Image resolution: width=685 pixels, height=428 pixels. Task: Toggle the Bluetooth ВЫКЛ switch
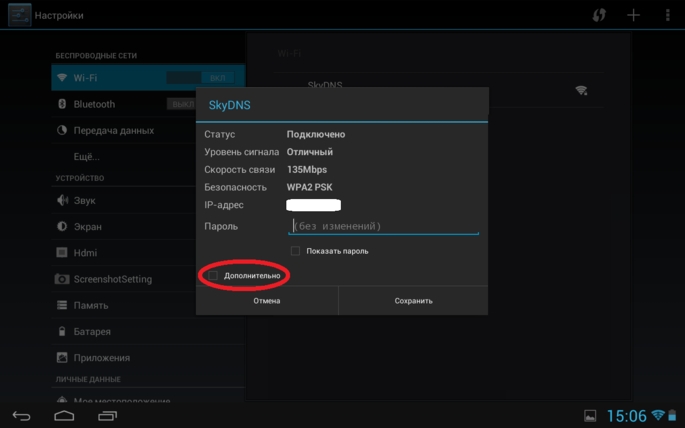[x=181, y=104]
